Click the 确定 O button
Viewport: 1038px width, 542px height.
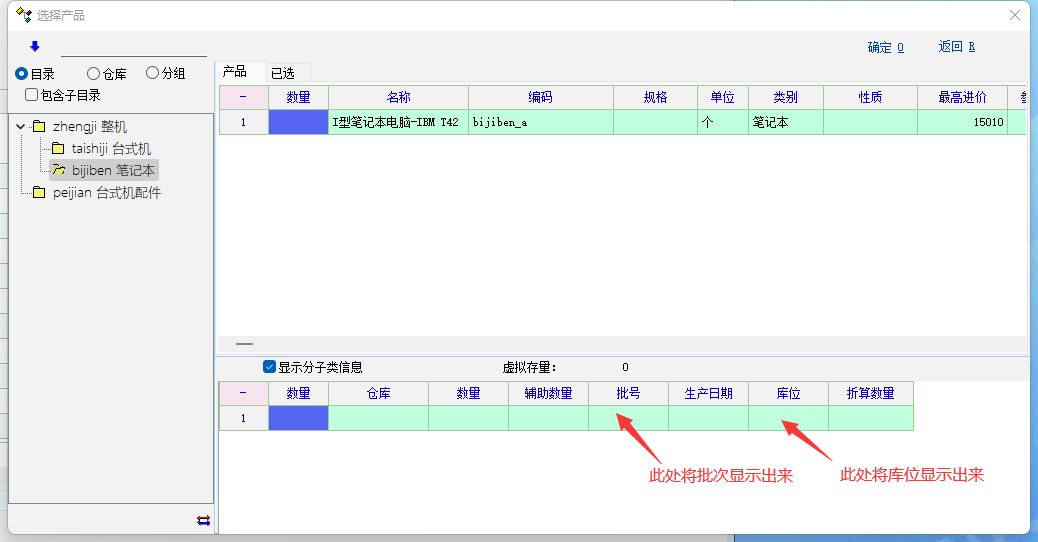[x=885, y=47]
